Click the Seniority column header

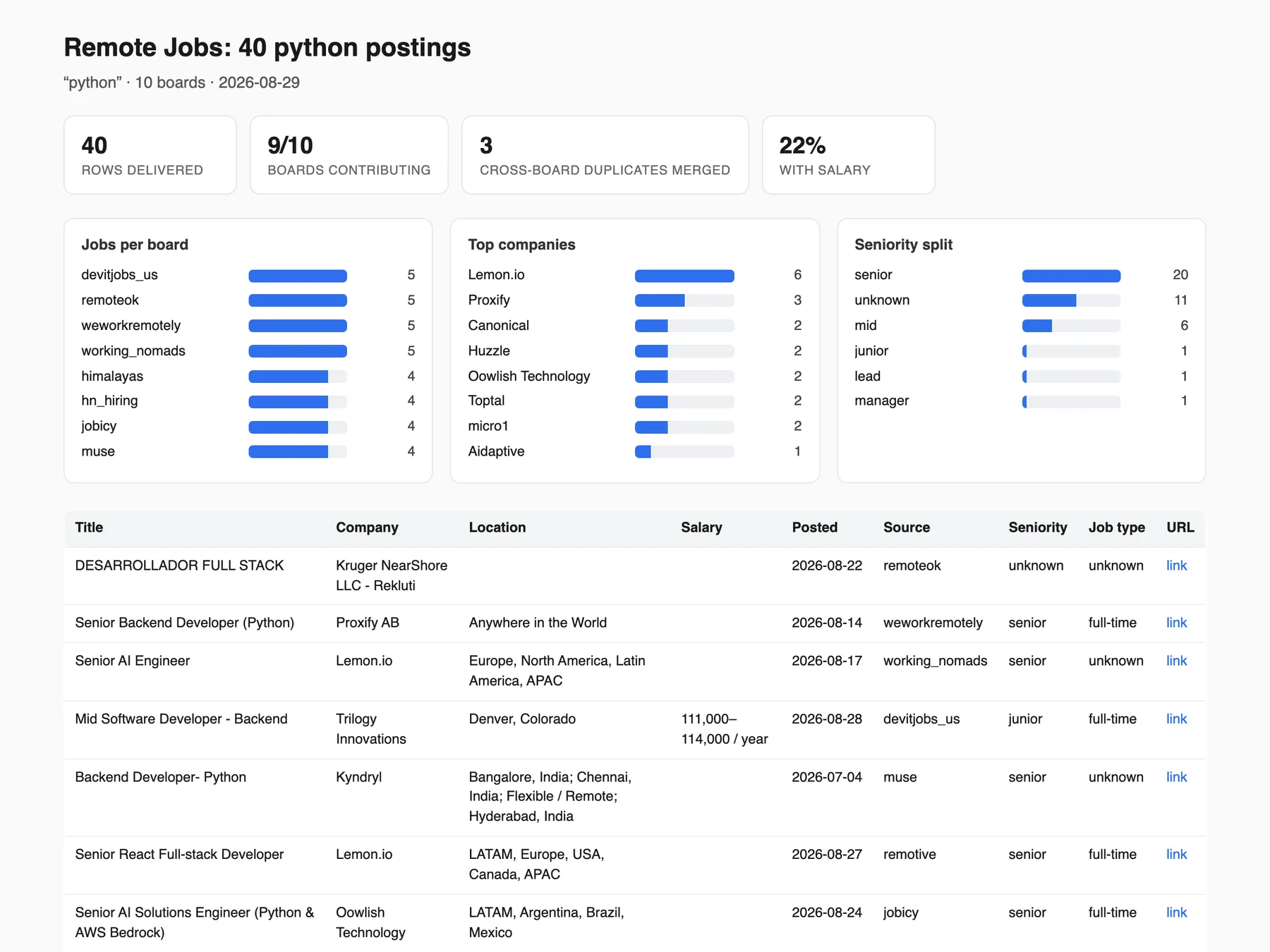click(x=1038, y=527)
